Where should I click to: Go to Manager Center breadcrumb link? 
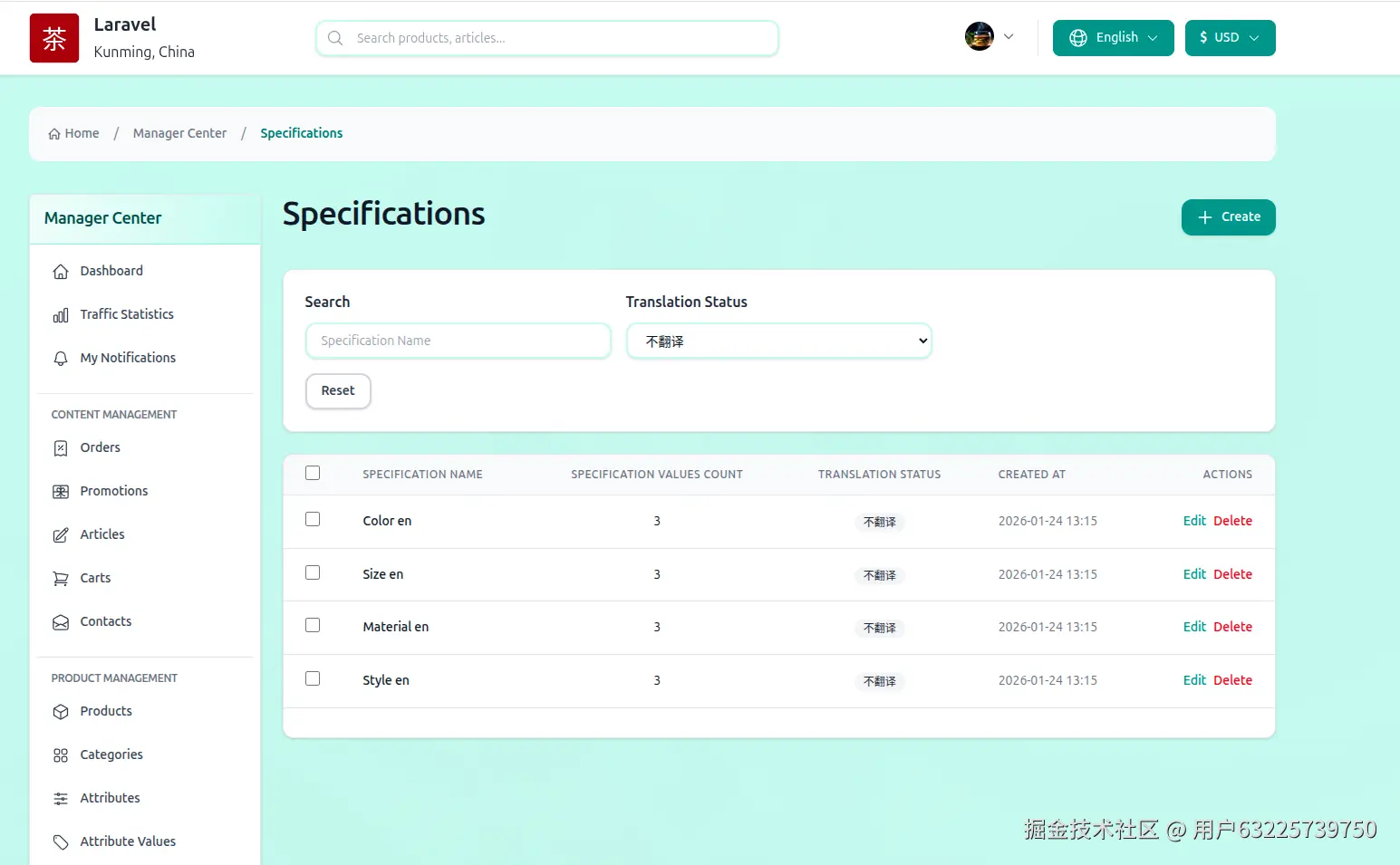coord(179,133)
